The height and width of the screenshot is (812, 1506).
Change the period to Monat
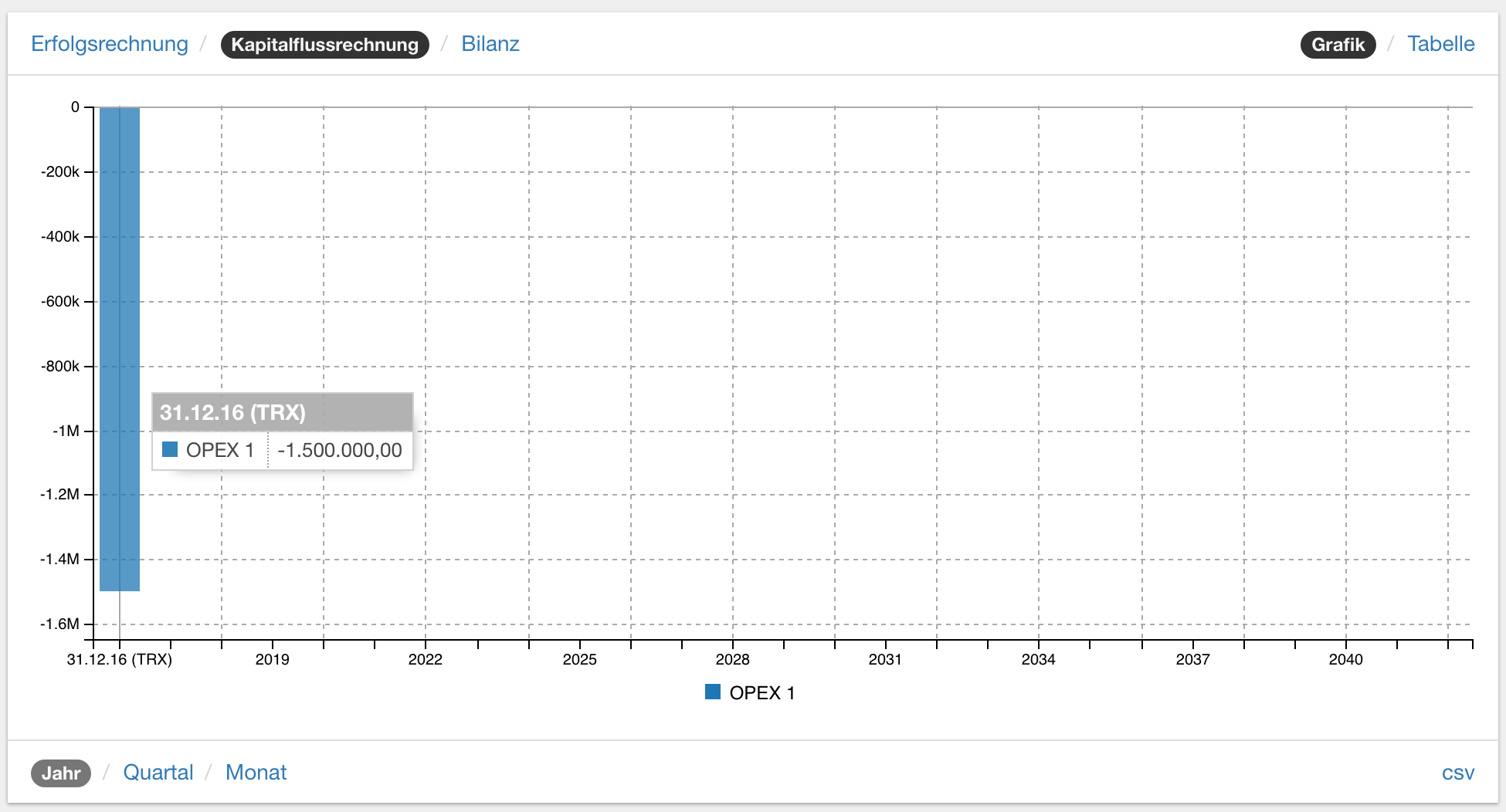[256, 773]
